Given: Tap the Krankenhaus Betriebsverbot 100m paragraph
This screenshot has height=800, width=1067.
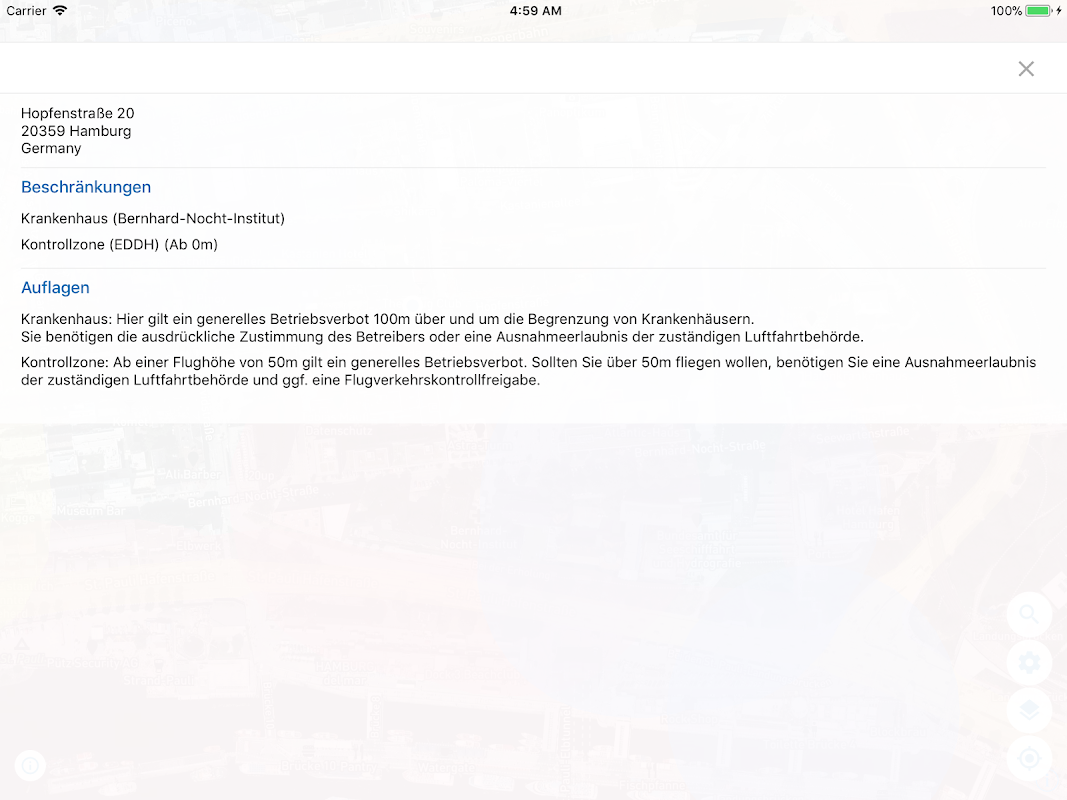Looking at the screenshot, I should tap(442, 328).
